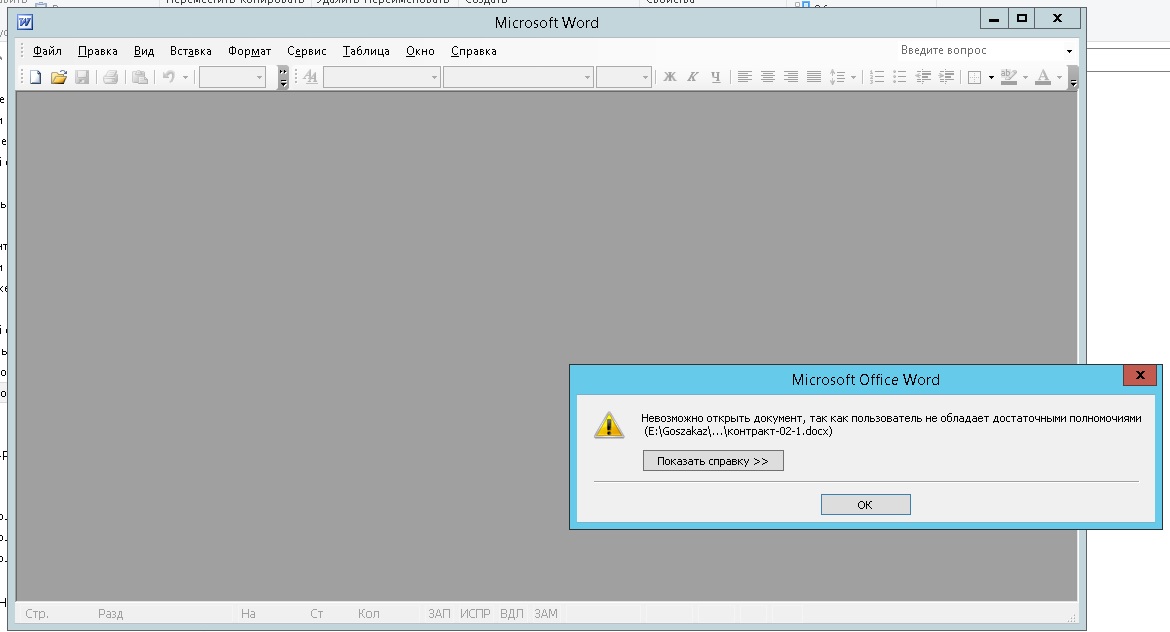This screenshot has height=632, width=1170.
Task: Click the Стр. page status entry
Action: coord(37,613)
